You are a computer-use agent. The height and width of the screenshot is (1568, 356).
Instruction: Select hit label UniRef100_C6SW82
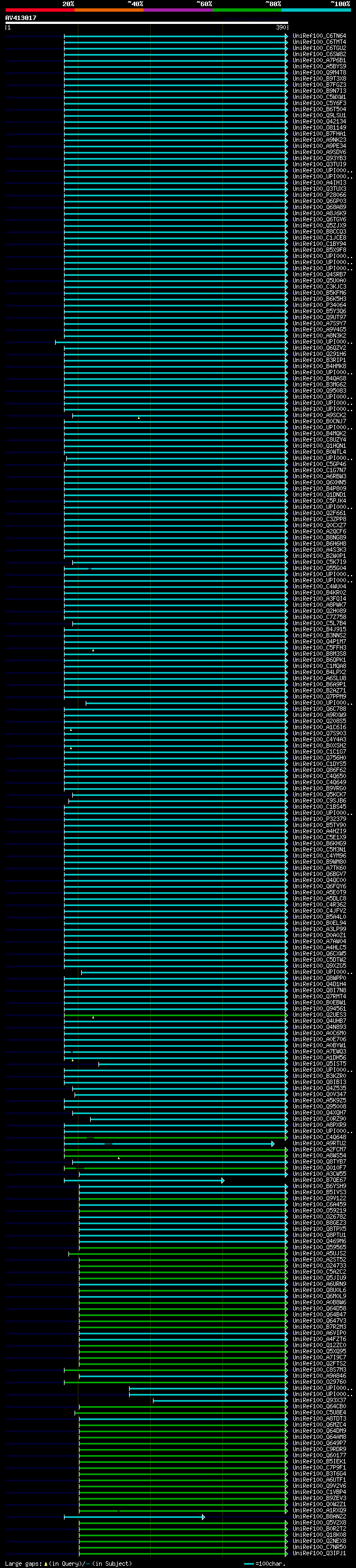(319, 54)
